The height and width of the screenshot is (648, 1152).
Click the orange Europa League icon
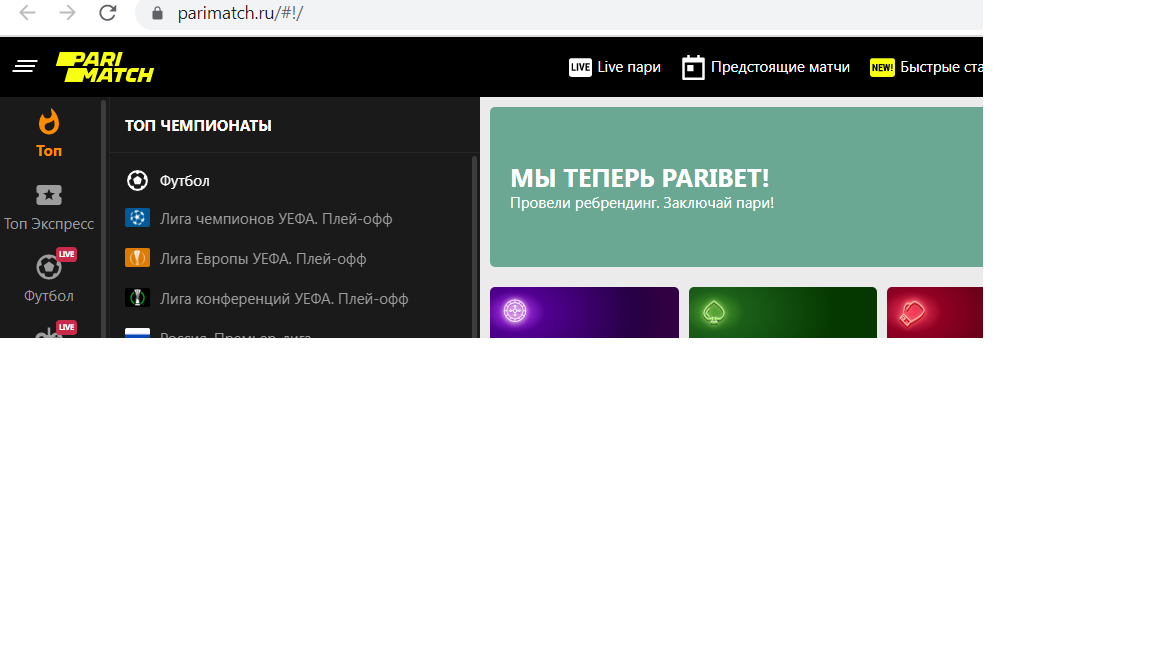(137, 258)
